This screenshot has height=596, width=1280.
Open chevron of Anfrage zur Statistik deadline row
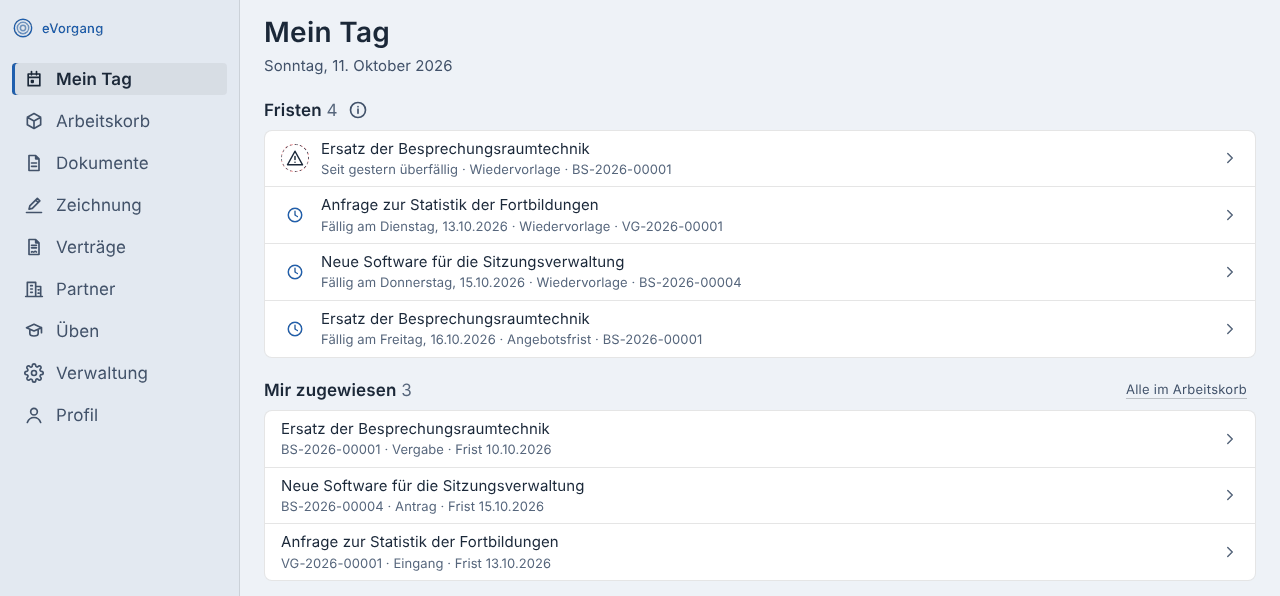point(1230,215)
